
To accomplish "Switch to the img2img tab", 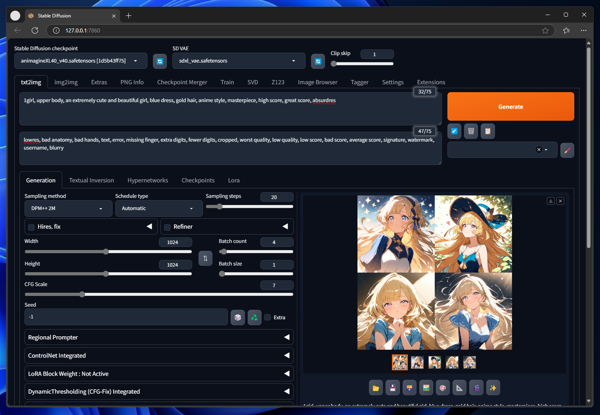I will (x=66, y=82).
